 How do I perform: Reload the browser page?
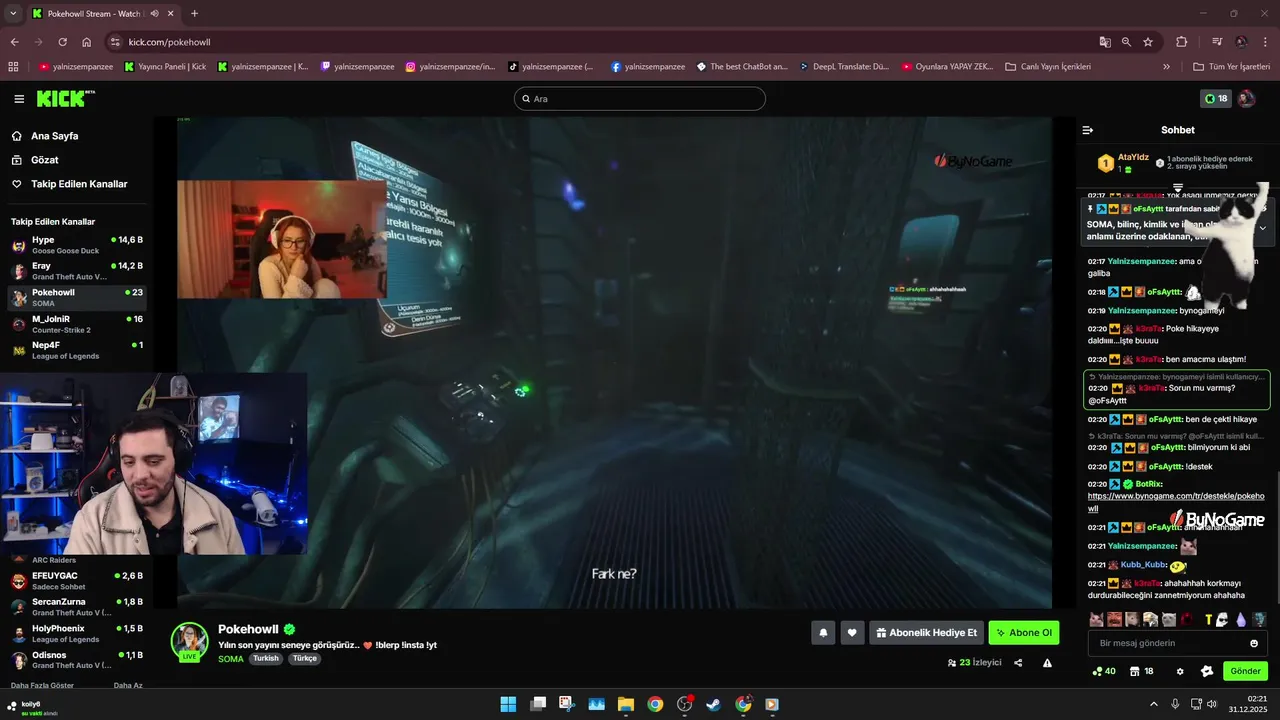point(62,42)
